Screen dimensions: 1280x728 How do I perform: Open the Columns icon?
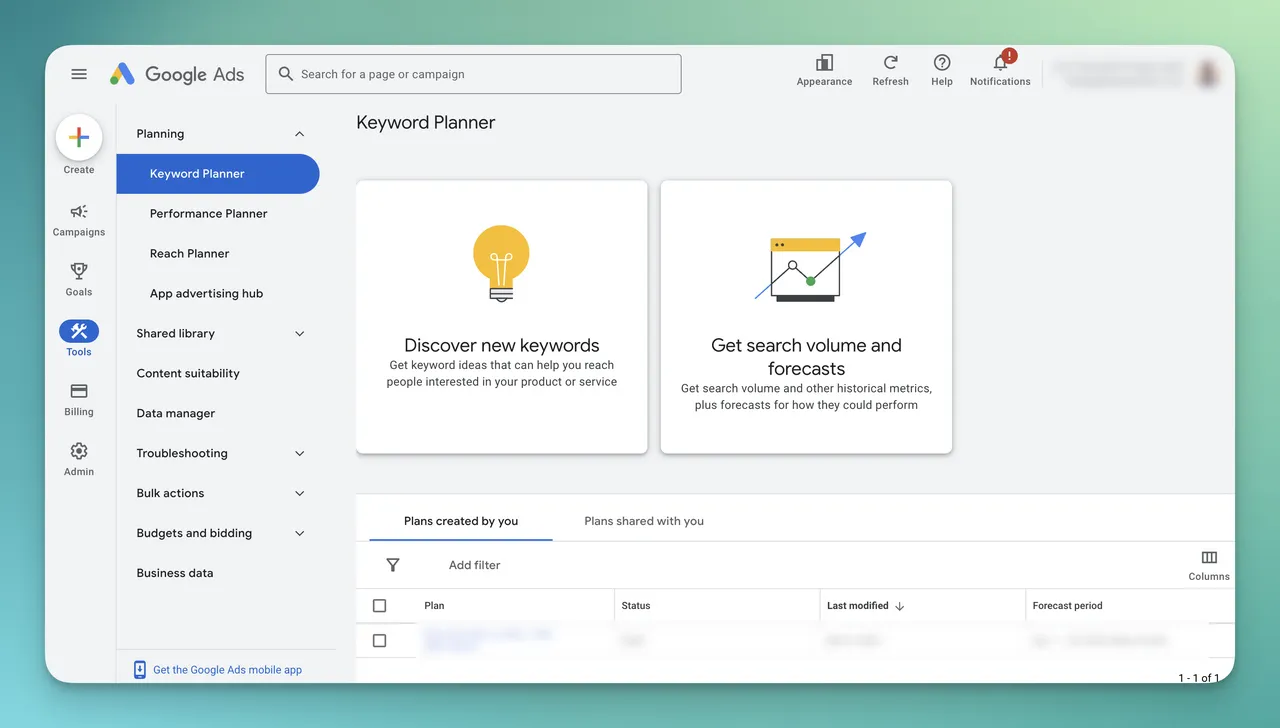[x=1209, y=558]
